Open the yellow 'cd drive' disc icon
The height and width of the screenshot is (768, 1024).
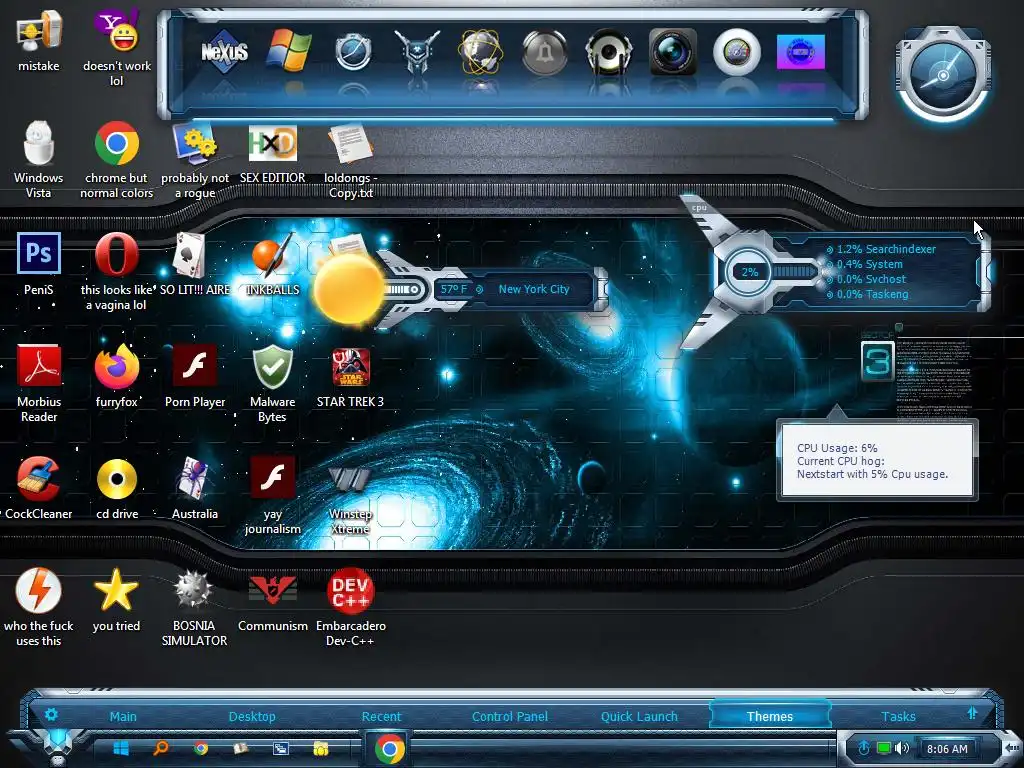click(x=117, y=488)
